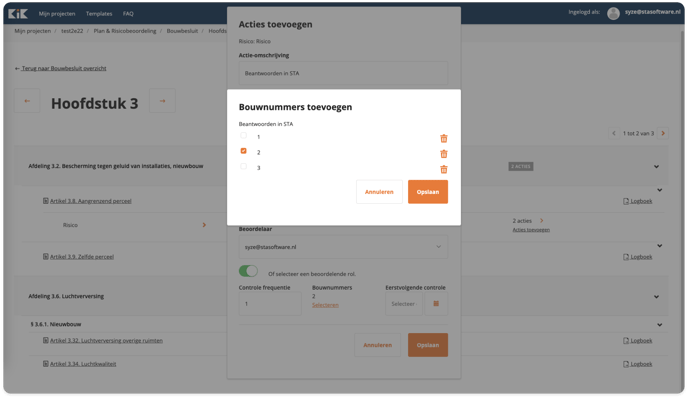Toggle the beoordelende rol switch
This screenshot has width=688, height=398.
click(x=248, y=271)
